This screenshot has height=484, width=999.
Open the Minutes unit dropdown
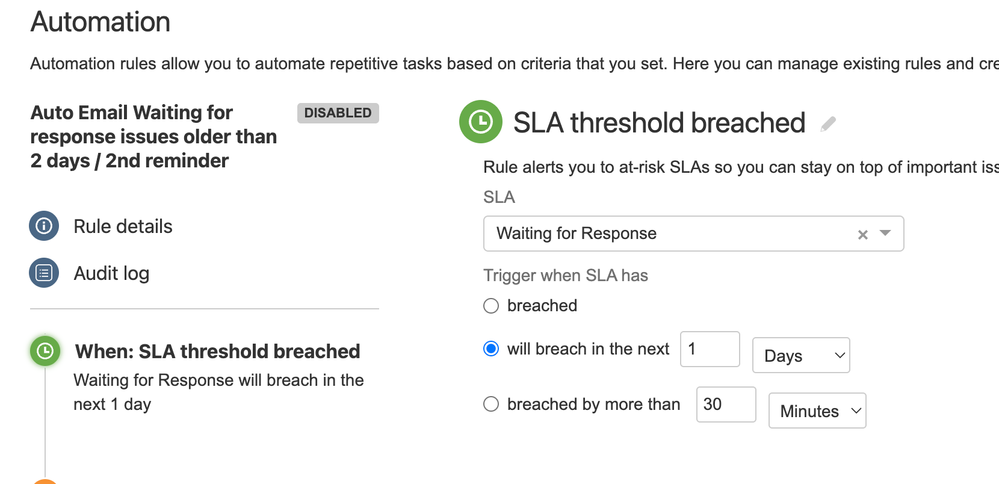817,411
